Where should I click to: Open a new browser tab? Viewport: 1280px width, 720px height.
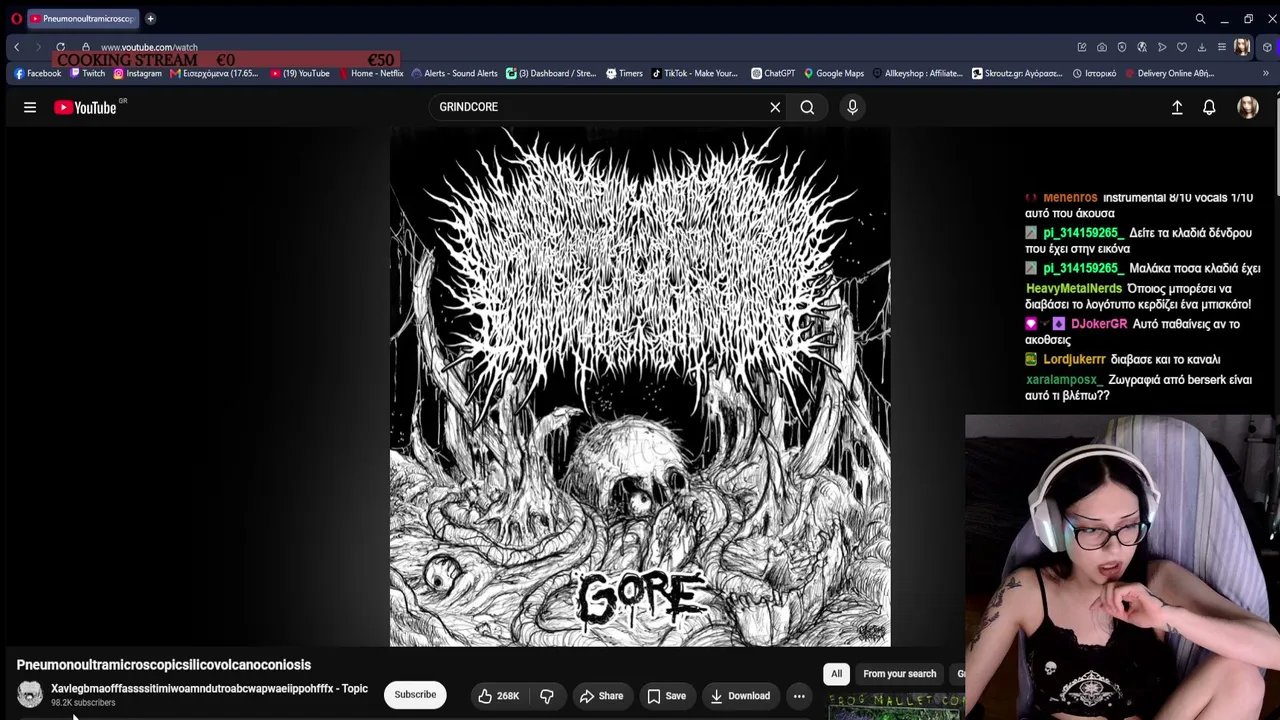click(150, 18)
